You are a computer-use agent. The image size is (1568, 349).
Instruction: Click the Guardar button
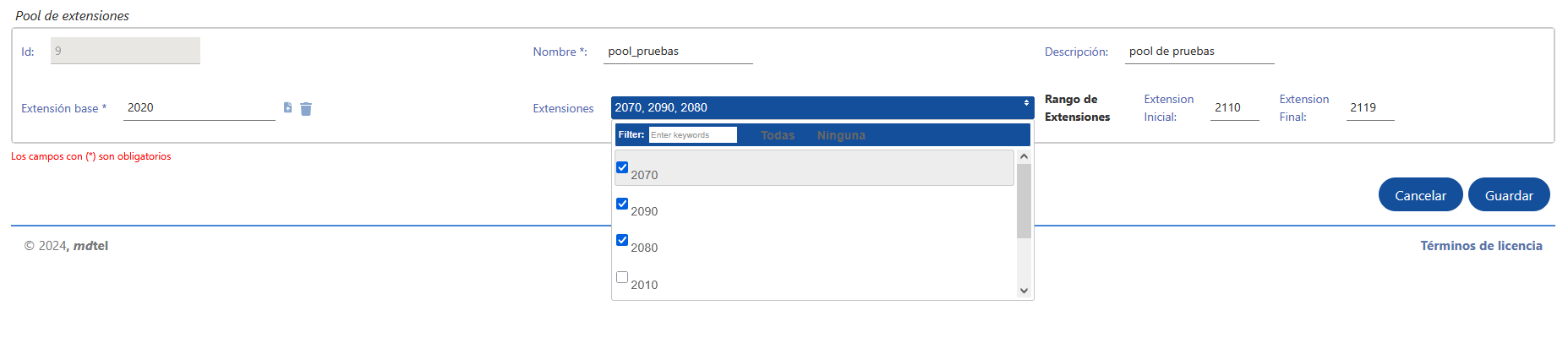(x=1509, y=194)
